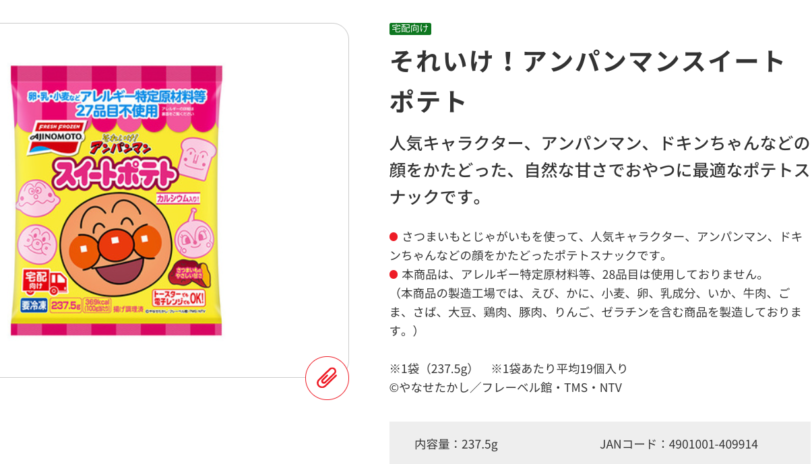Click the トースター電子レンジOK badge

coord(179,298)
